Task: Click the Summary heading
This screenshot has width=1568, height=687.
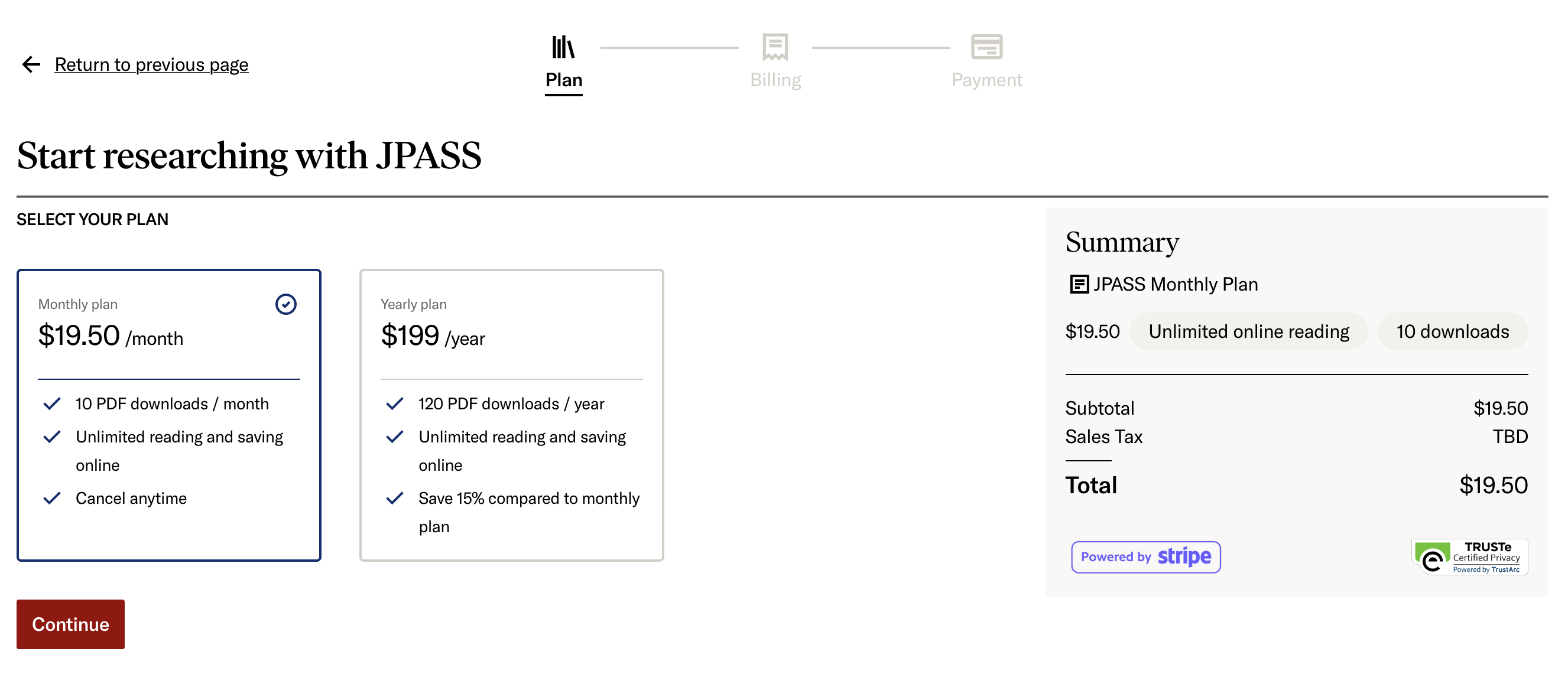Action: click(1122, 242)
